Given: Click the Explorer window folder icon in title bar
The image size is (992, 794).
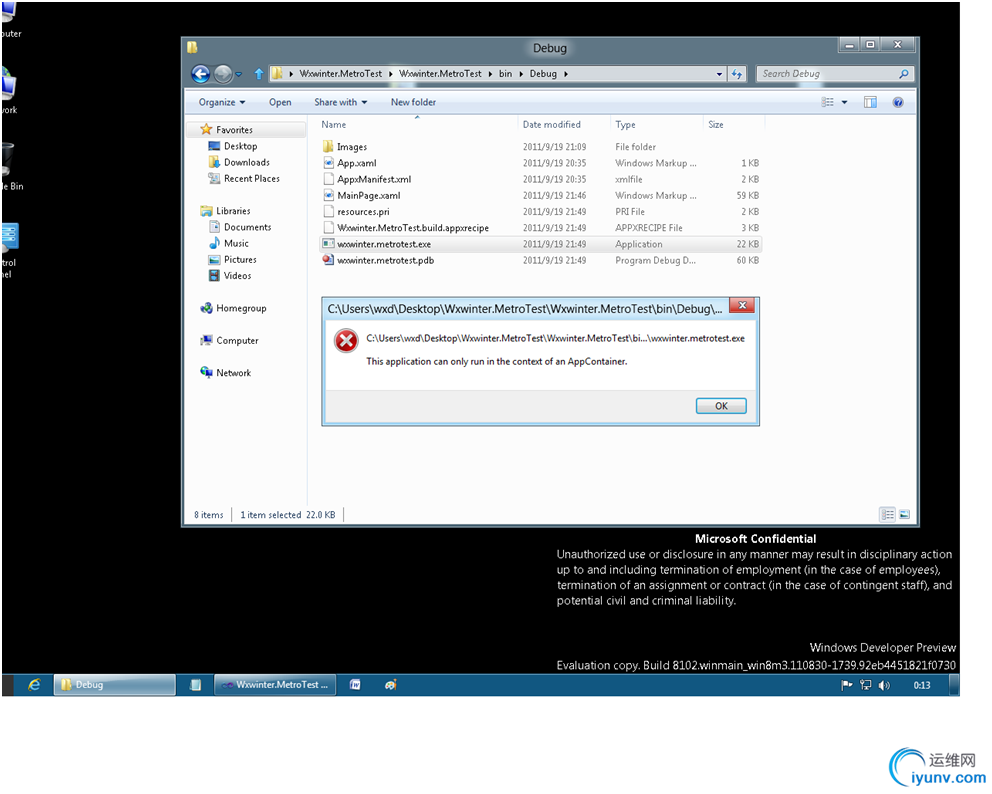Looking at the screenshot, I should 192,47.
